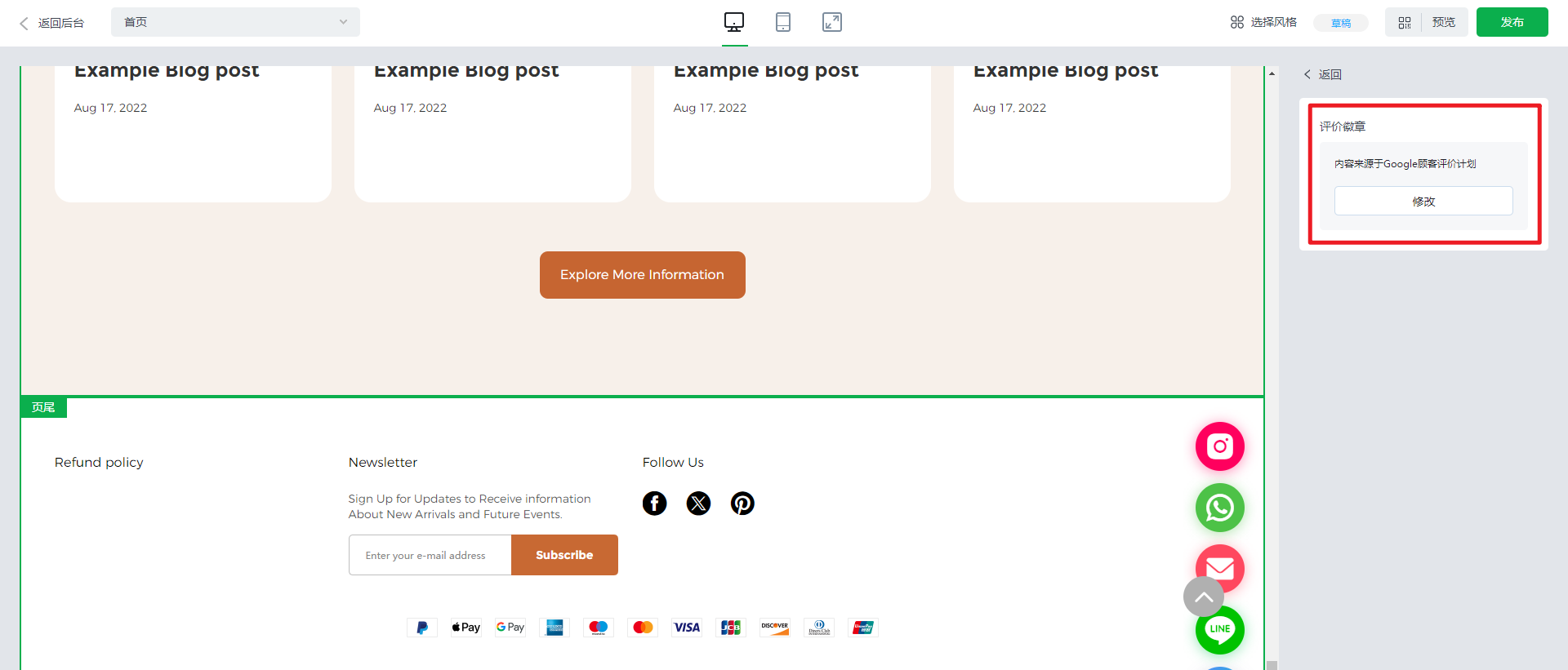Screen dimensions: 1568x670
Task: Focus the e-mail address input field
Action: (x=430, y=555)
